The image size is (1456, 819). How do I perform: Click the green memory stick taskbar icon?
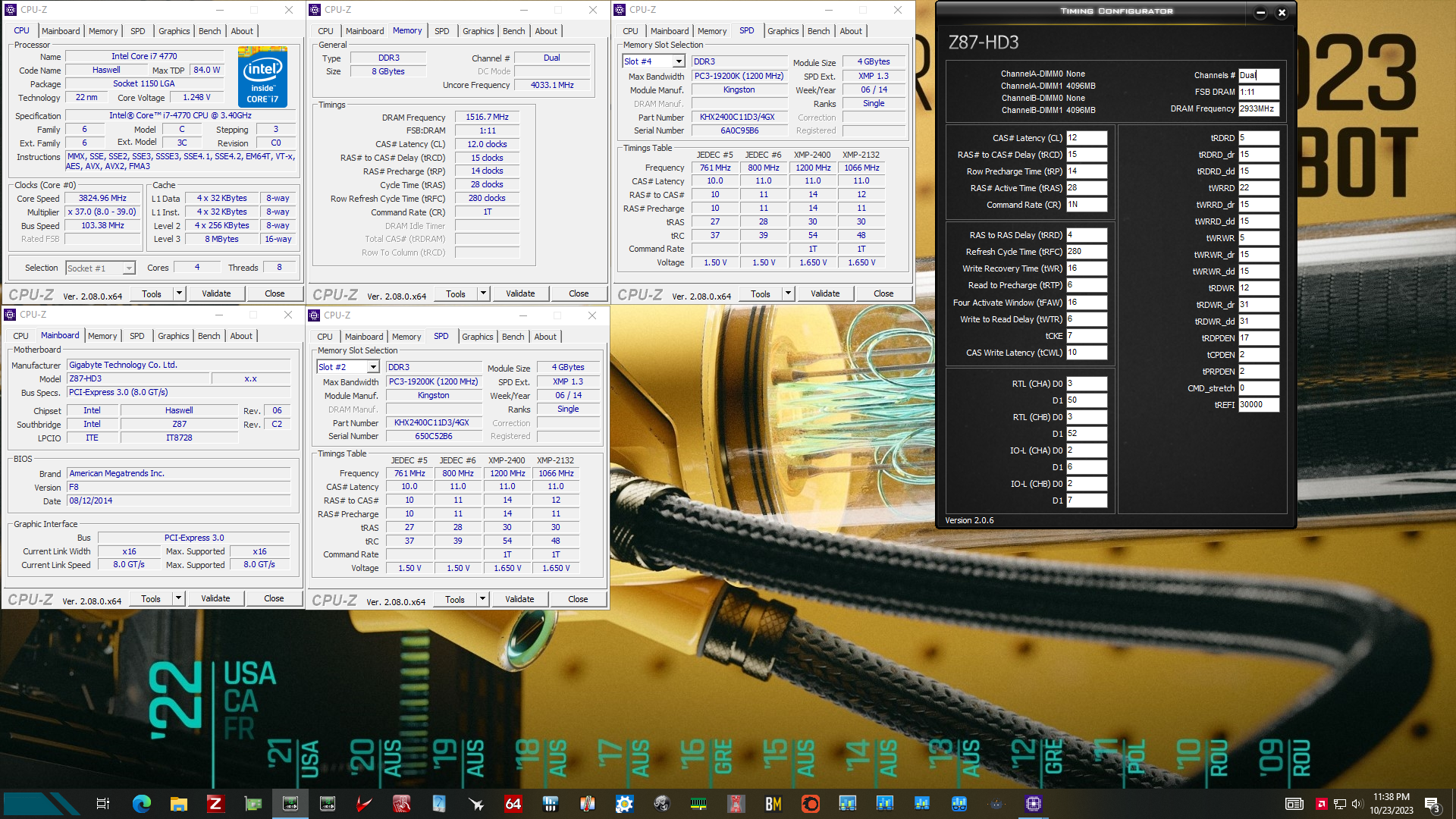[x=699, y=804]
